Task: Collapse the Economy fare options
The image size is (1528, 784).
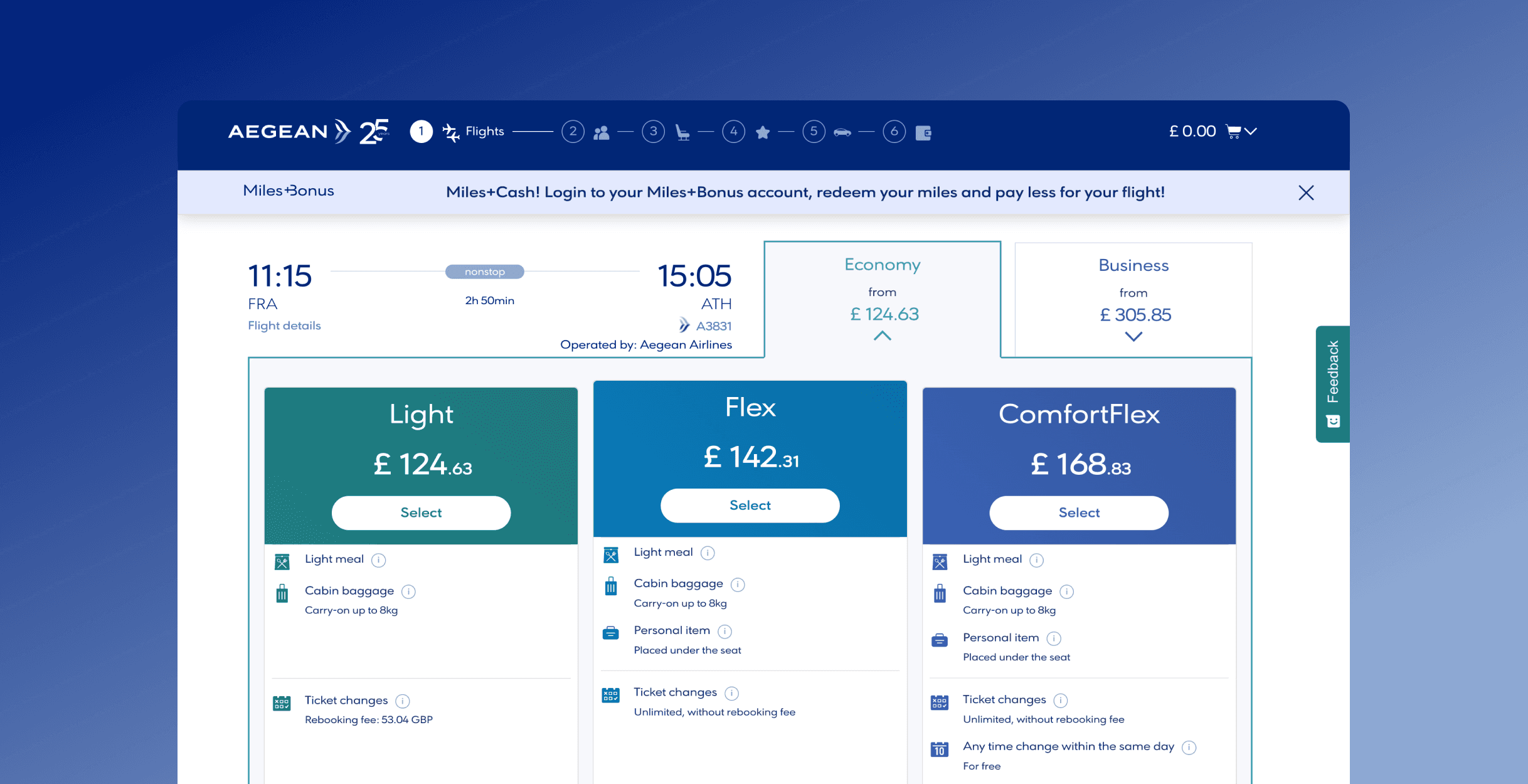Action: point(882,336)
